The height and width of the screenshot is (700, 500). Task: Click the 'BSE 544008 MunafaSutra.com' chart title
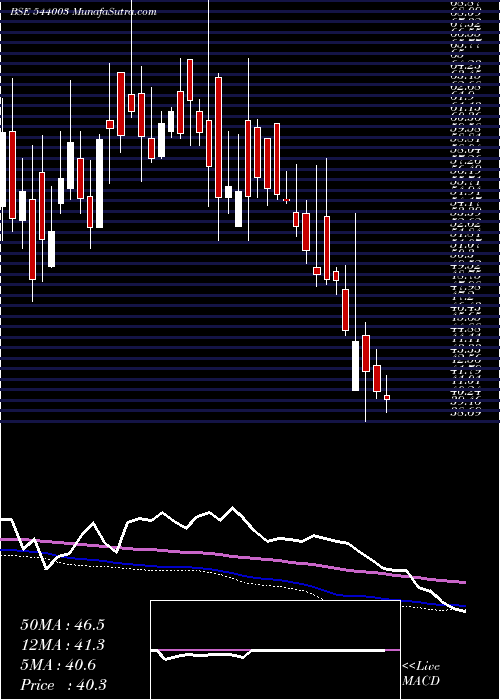point(83,12)
